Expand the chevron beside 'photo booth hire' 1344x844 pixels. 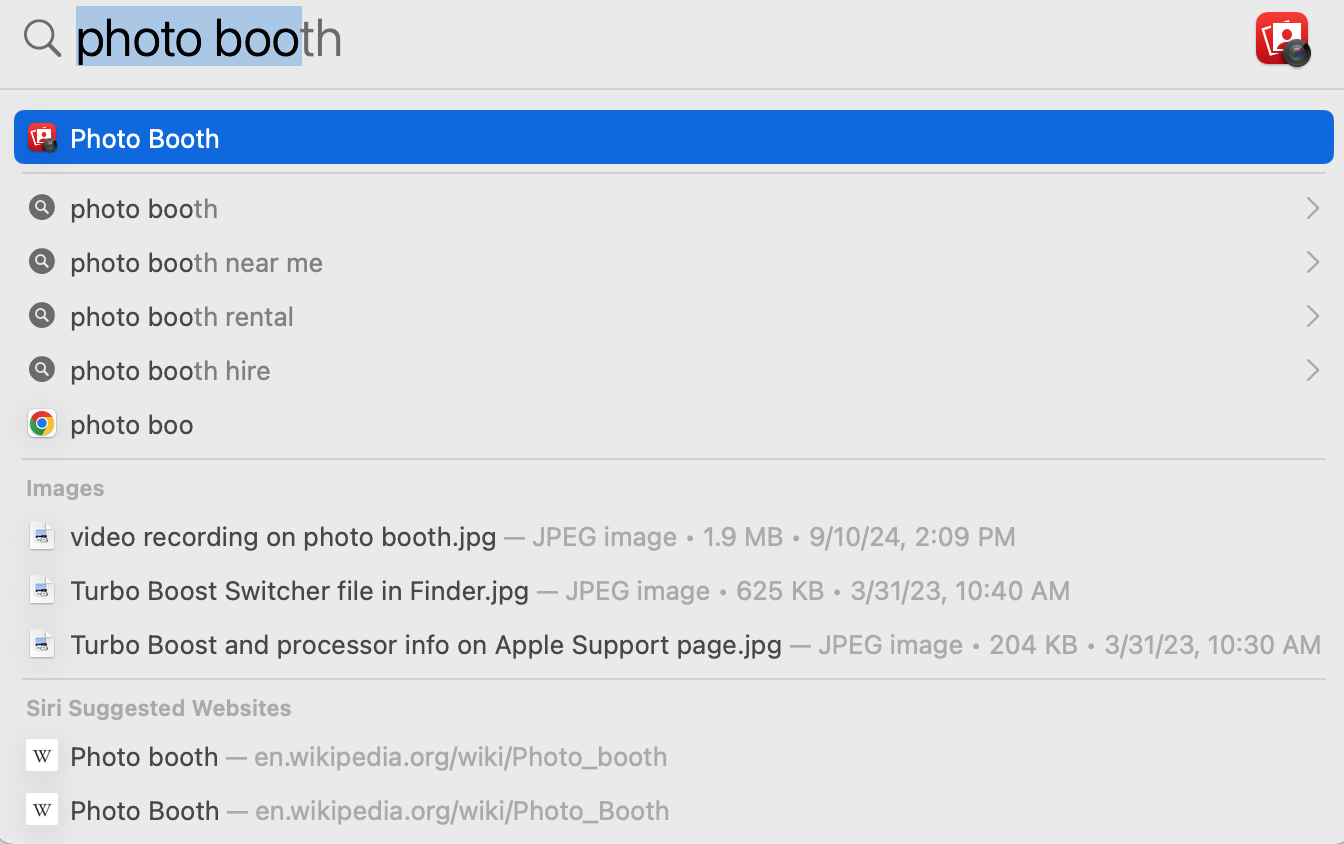point(1313,370)
